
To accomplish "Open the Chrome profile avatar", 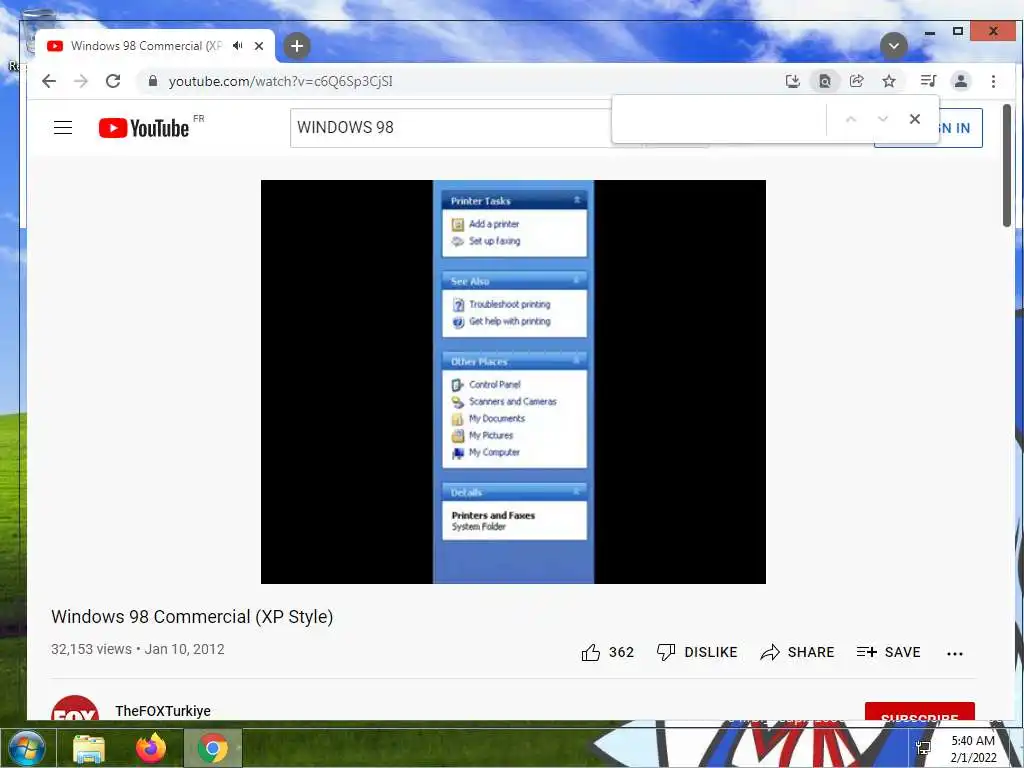I will [961, 81].
